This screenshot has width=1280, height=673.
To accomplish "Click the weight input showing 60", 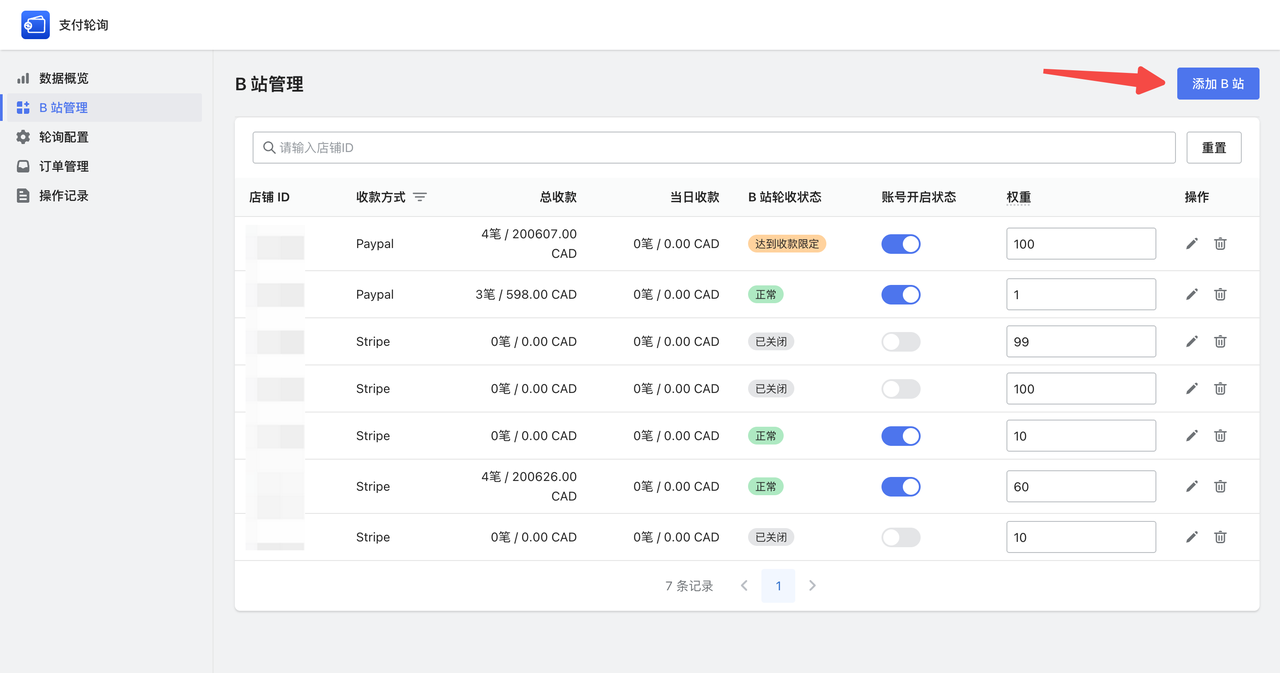I will tap(1080, 487).
